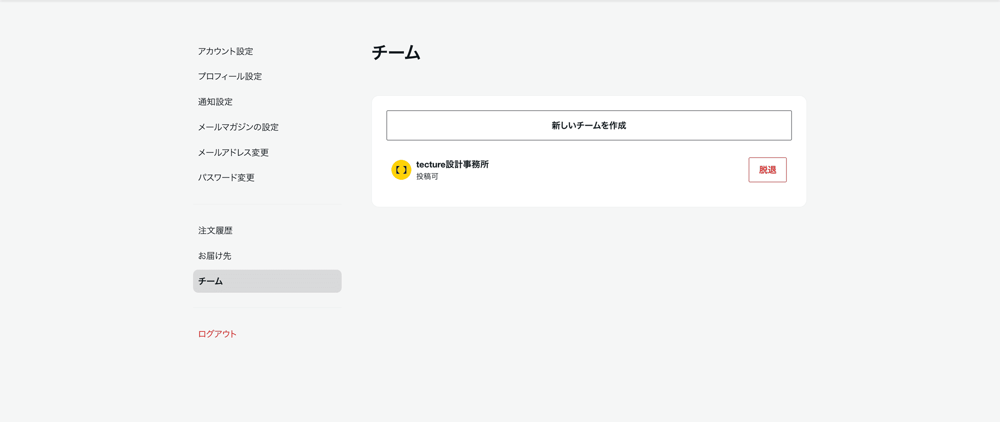Open メールアドレス変更 settings

coord(233,152)
